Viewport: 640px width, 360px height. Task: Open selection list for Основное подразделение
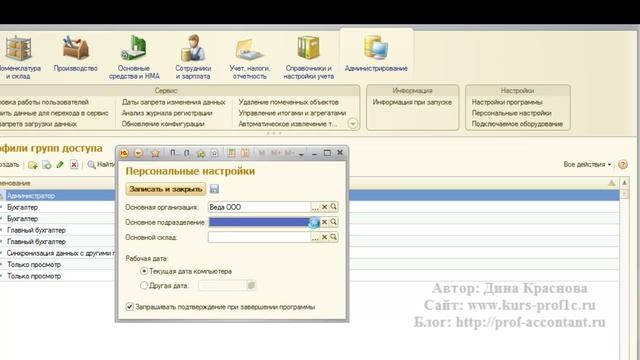coord(315,222)
